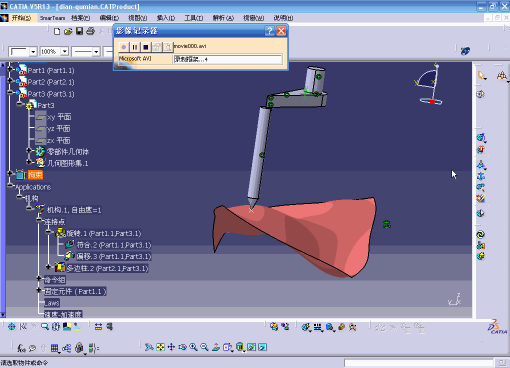This screenshot has width=510, height=368.
Task: Open the 档案 file menu
Action: (x=80, y=18)
